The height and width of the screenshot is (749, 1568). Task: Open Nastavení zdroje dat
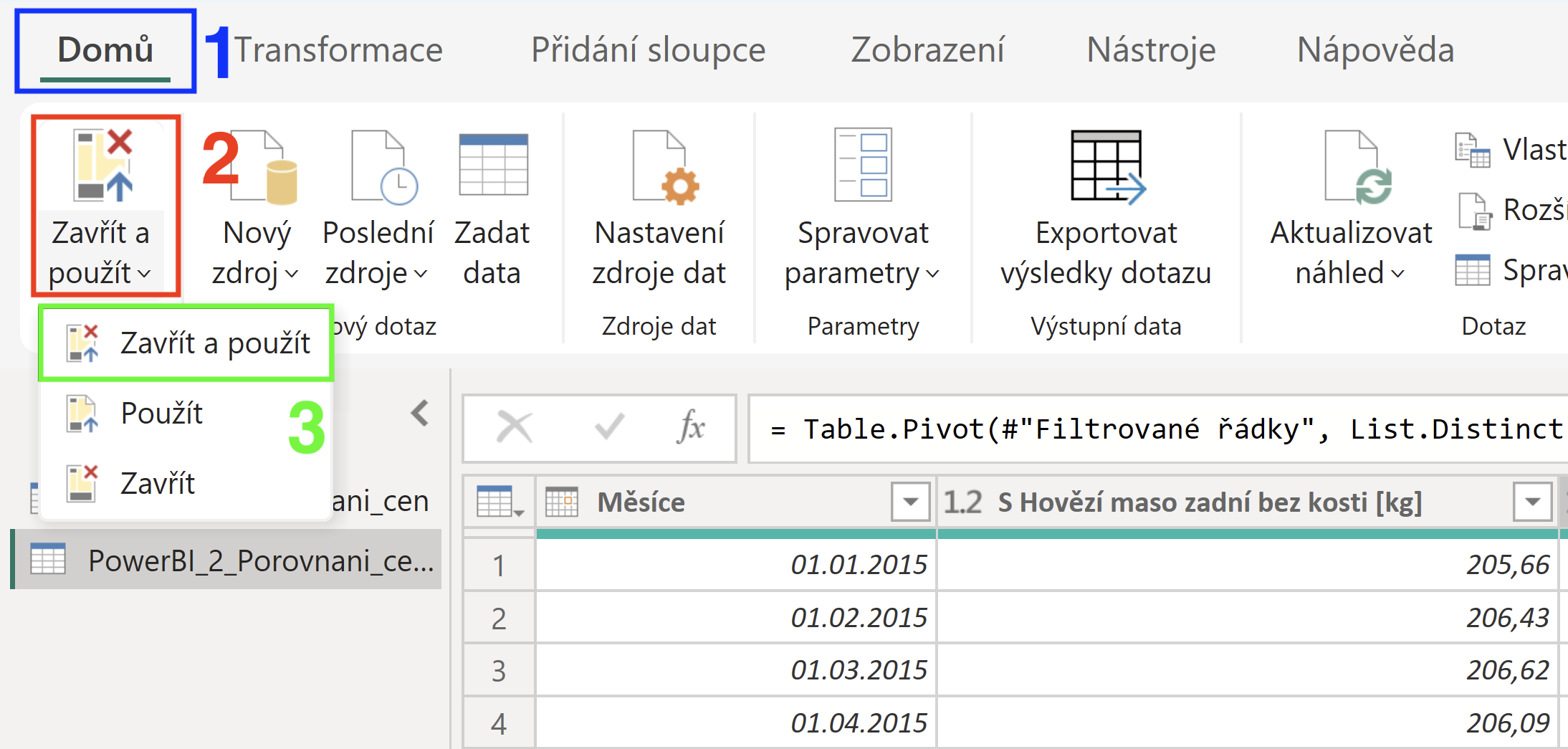click(x=659, y=208)
